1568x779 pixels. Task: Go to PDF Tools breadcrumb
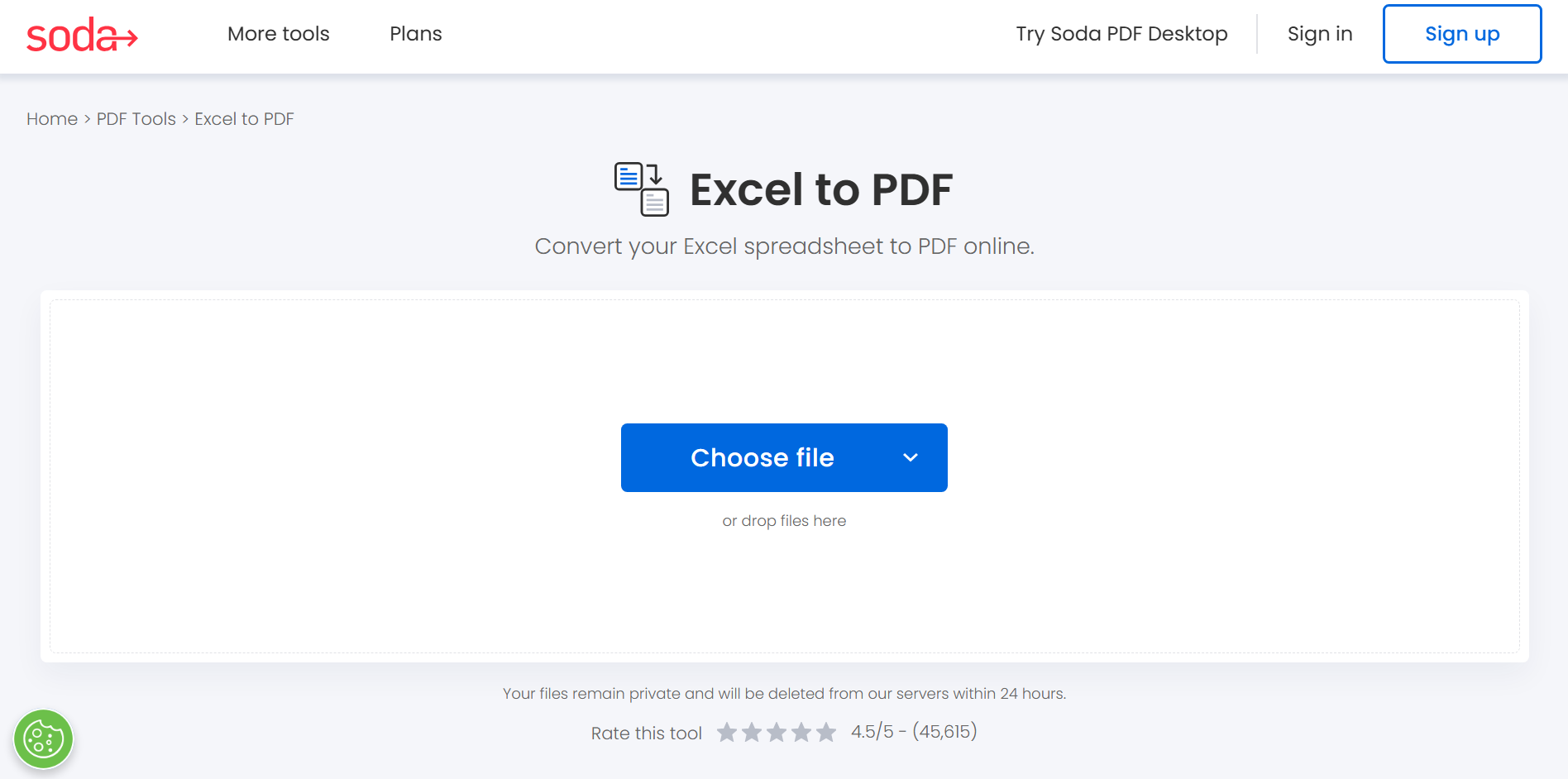pyautogui.click(x=136, y=119)
